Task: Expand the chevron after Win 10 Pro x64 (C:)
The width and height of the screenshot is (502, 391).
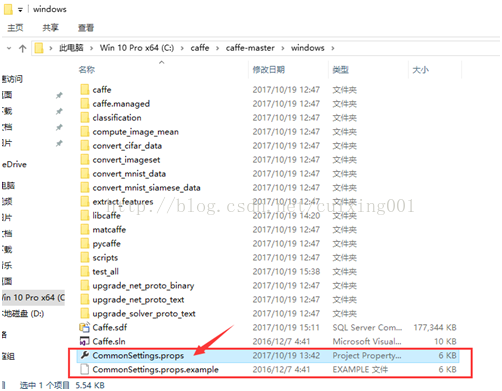Action: pyautogui.click(x=182, y=48)
